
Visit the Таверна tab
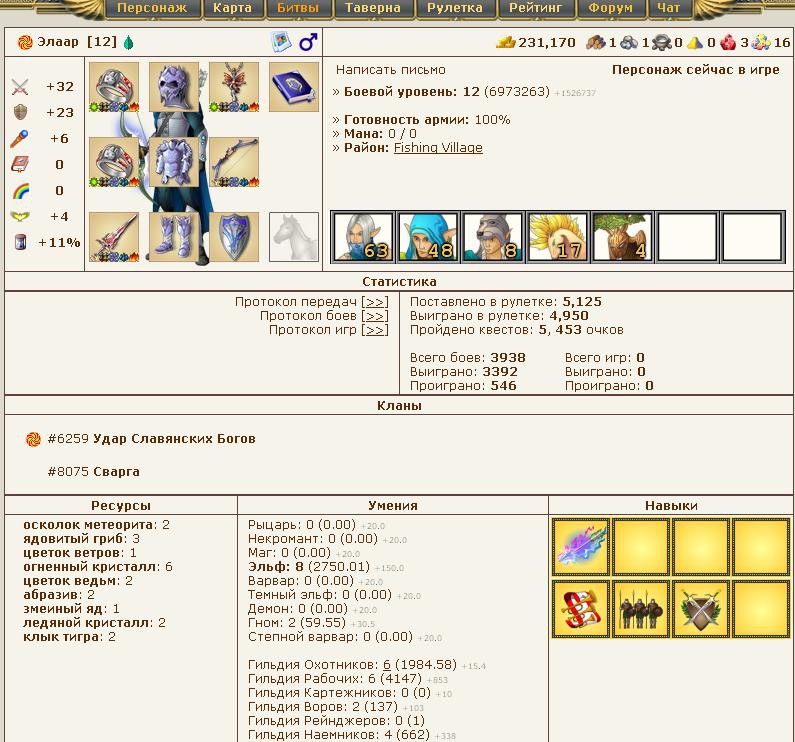373,8
